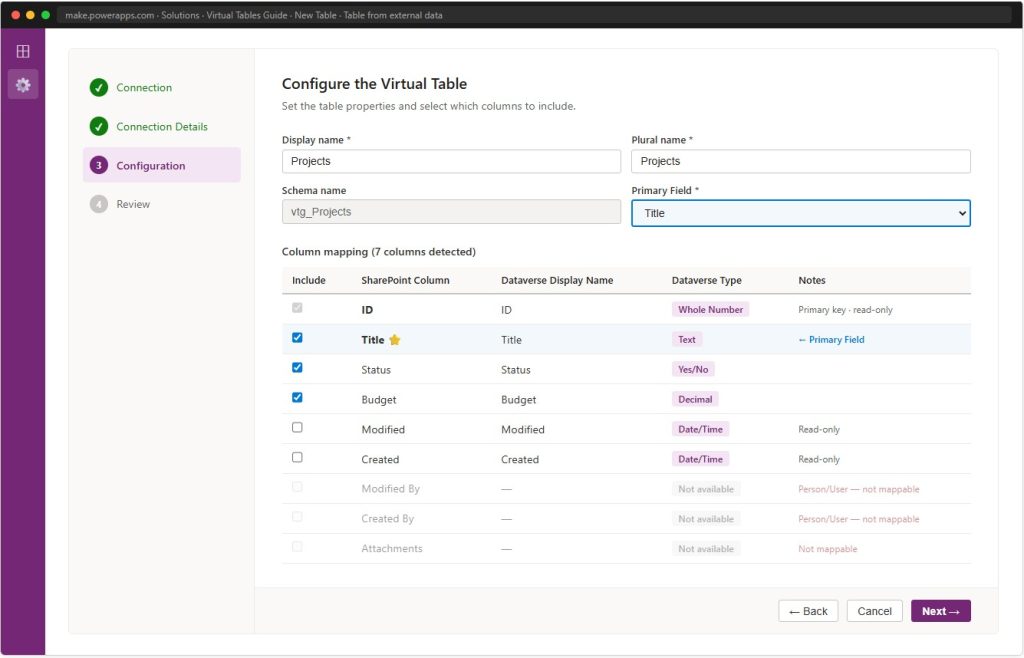Click the Modified By row label
Screen dimensions: 1024x658
click(391, 489)
